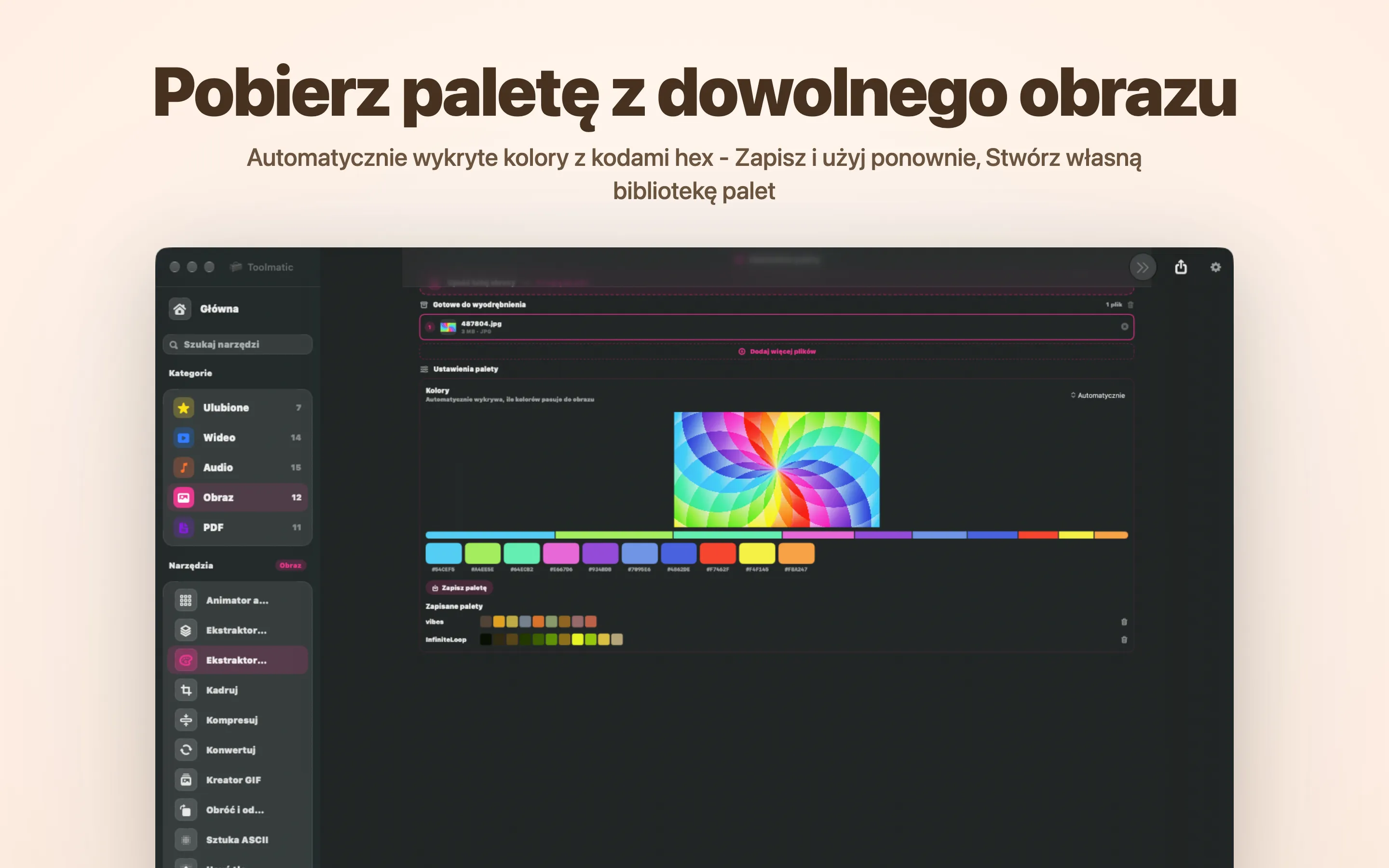The height and width of the screenshot is (868, 1389).
Task: Remove 487804.jpg from the file list
Action: coord(1124,326)
